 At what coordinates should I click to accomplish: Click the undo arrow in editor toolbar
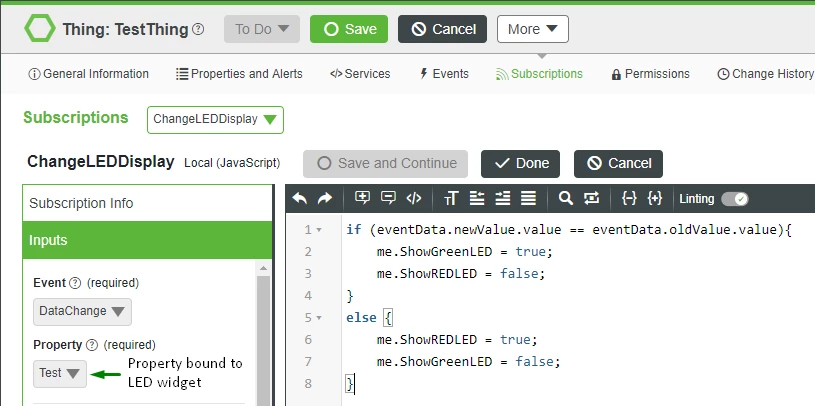[x=299, y=199]
